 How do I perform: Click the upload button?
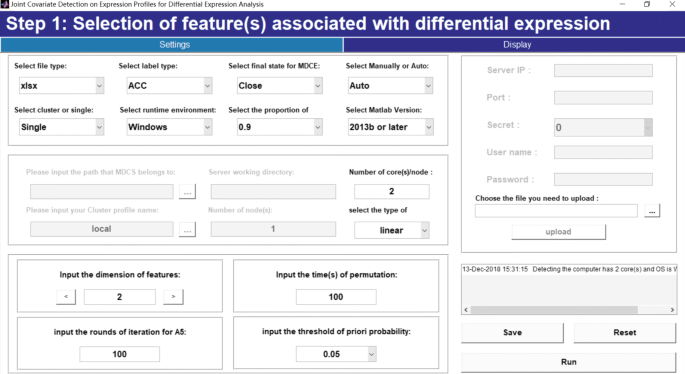click(x=558, y=232)
